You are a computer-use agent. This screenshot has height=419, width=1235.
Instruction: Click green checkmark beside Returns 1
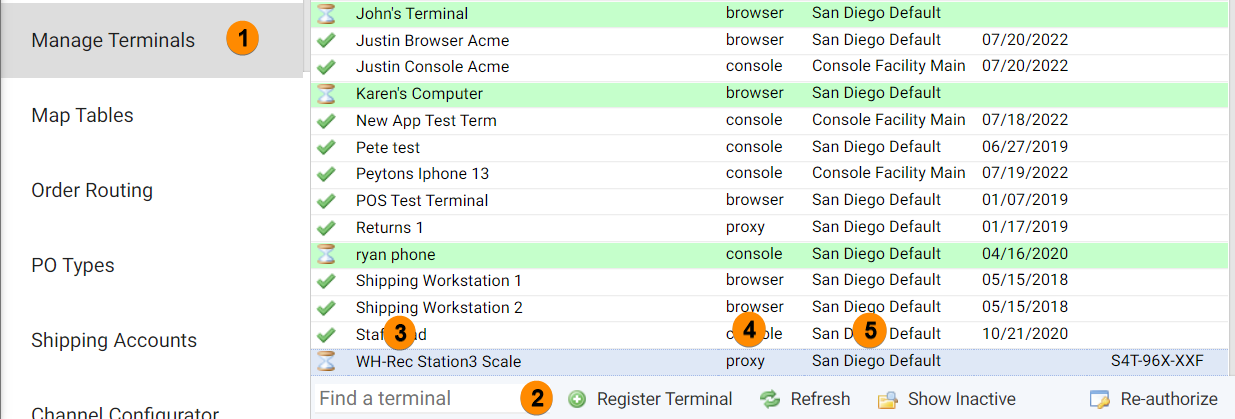[x=326, y=228]
